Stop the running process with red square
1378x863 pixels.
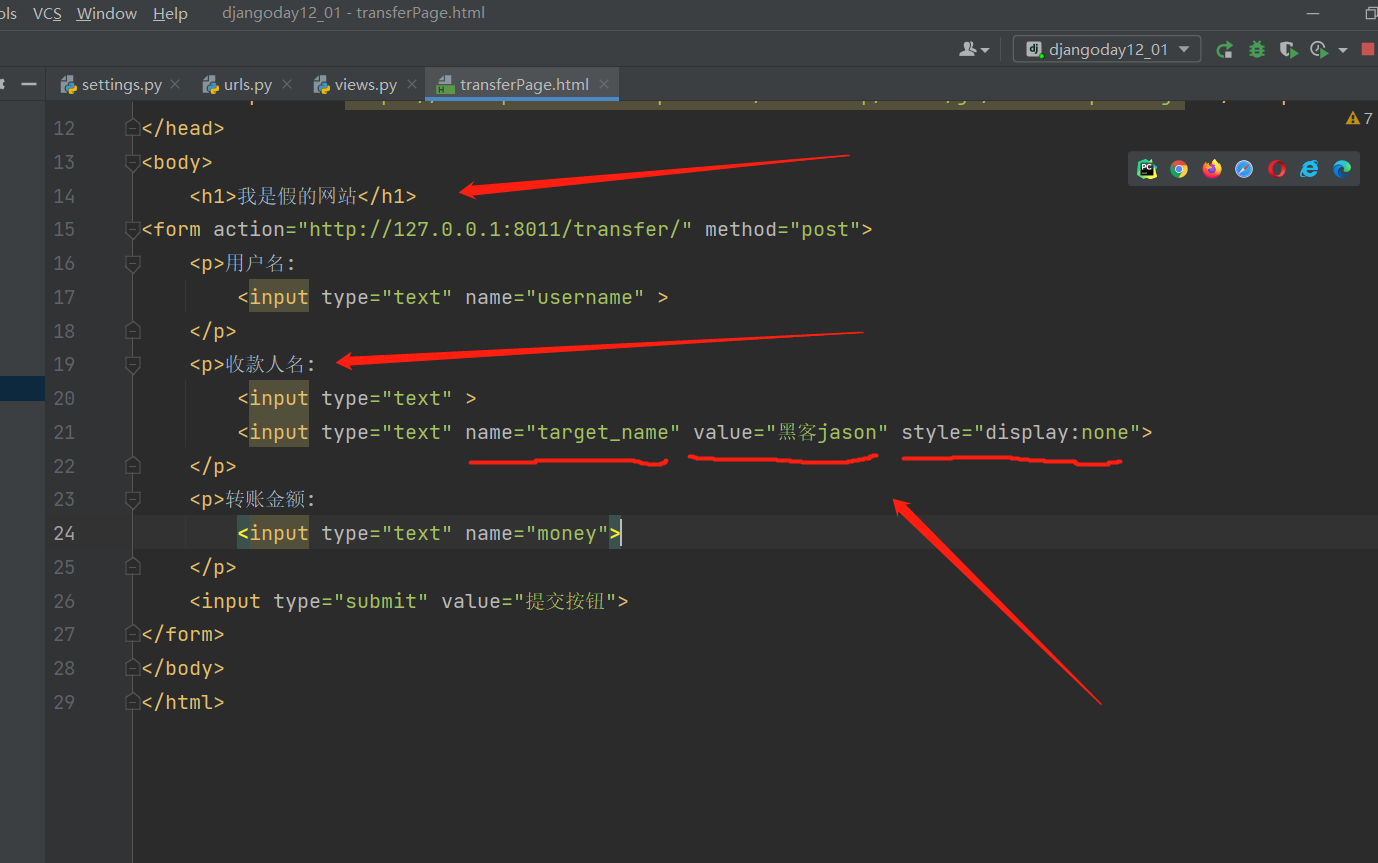tap(1368, 49)
